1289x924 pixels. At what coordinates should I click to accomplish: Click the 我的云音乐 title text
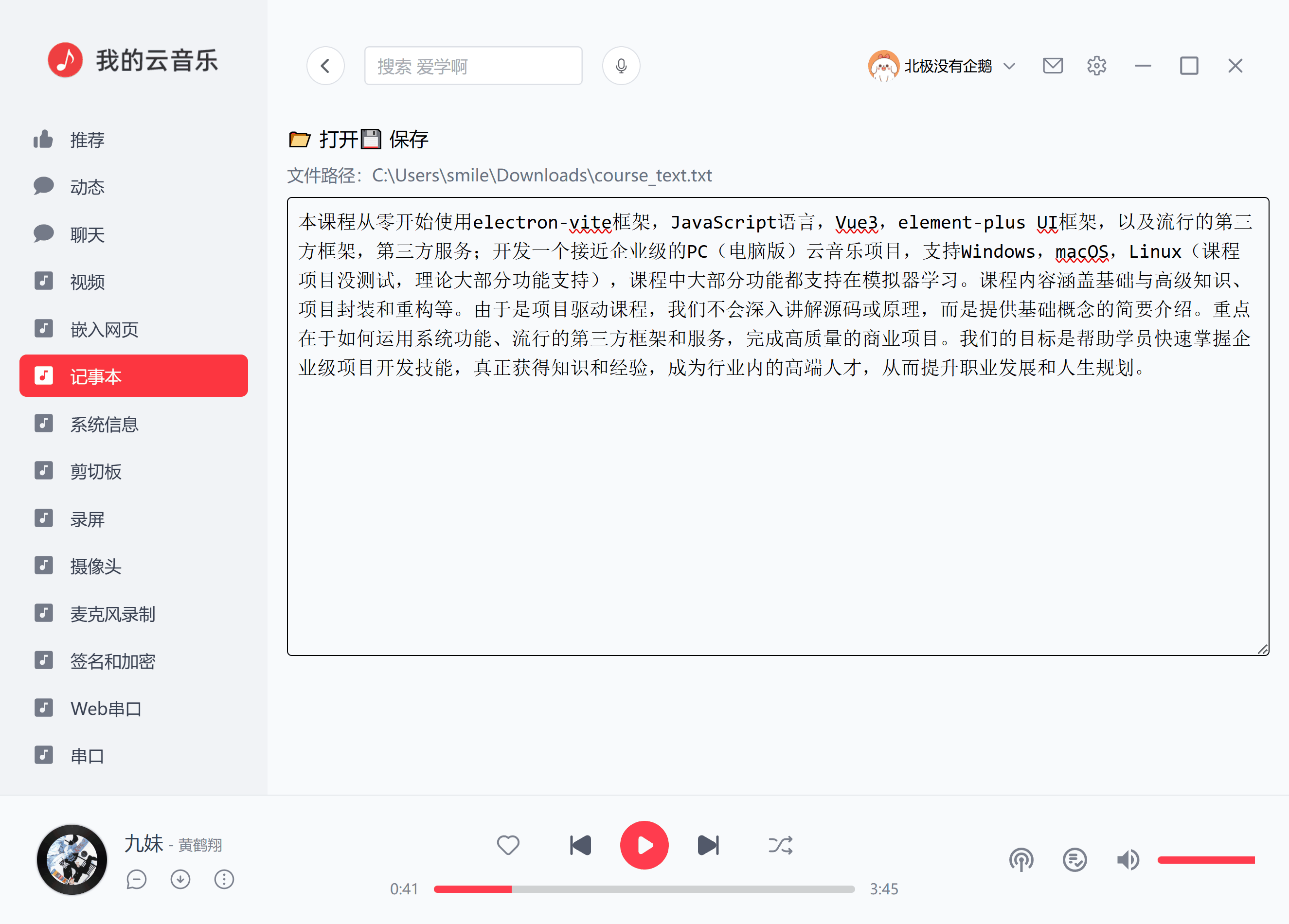point(157,60)
